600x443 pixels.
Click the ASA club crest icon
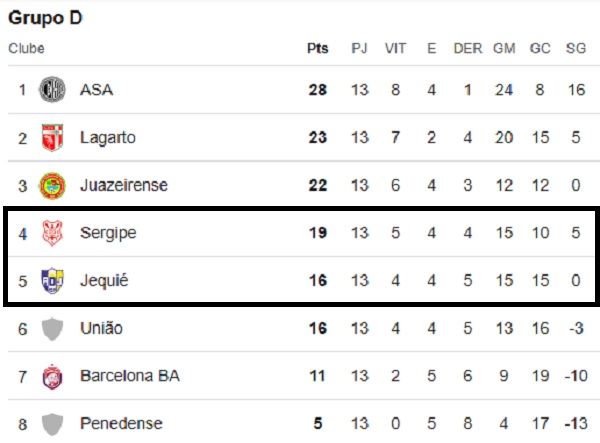coord(52,90)
